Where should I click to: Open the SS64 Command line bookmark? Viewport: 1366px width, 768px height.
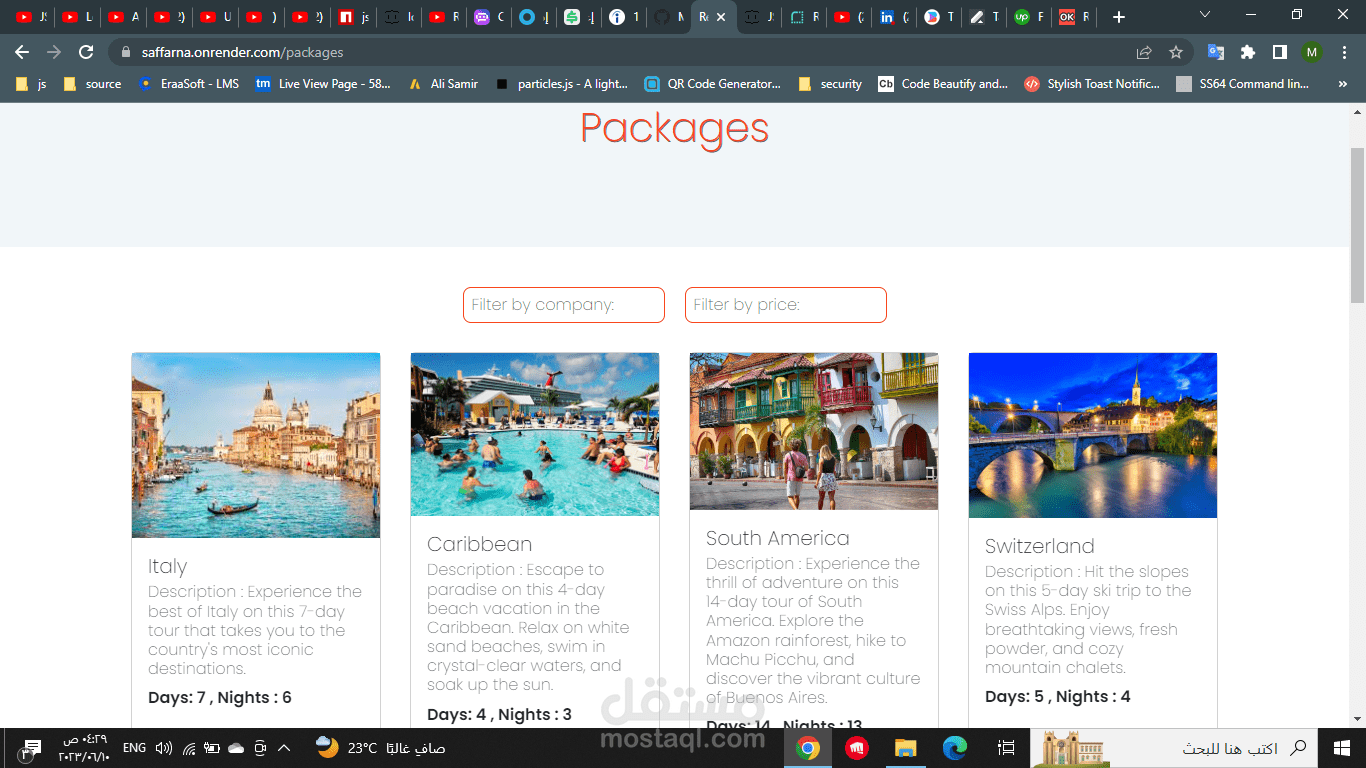click(1243, 84)
